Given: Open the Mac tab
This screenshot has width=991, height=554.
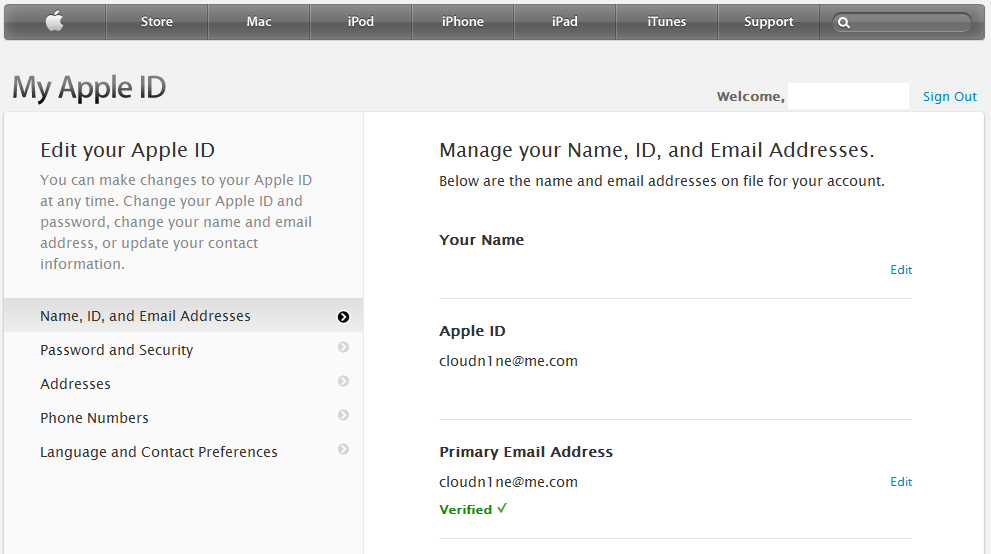Looking at the screenshot, I should (259, 21).
